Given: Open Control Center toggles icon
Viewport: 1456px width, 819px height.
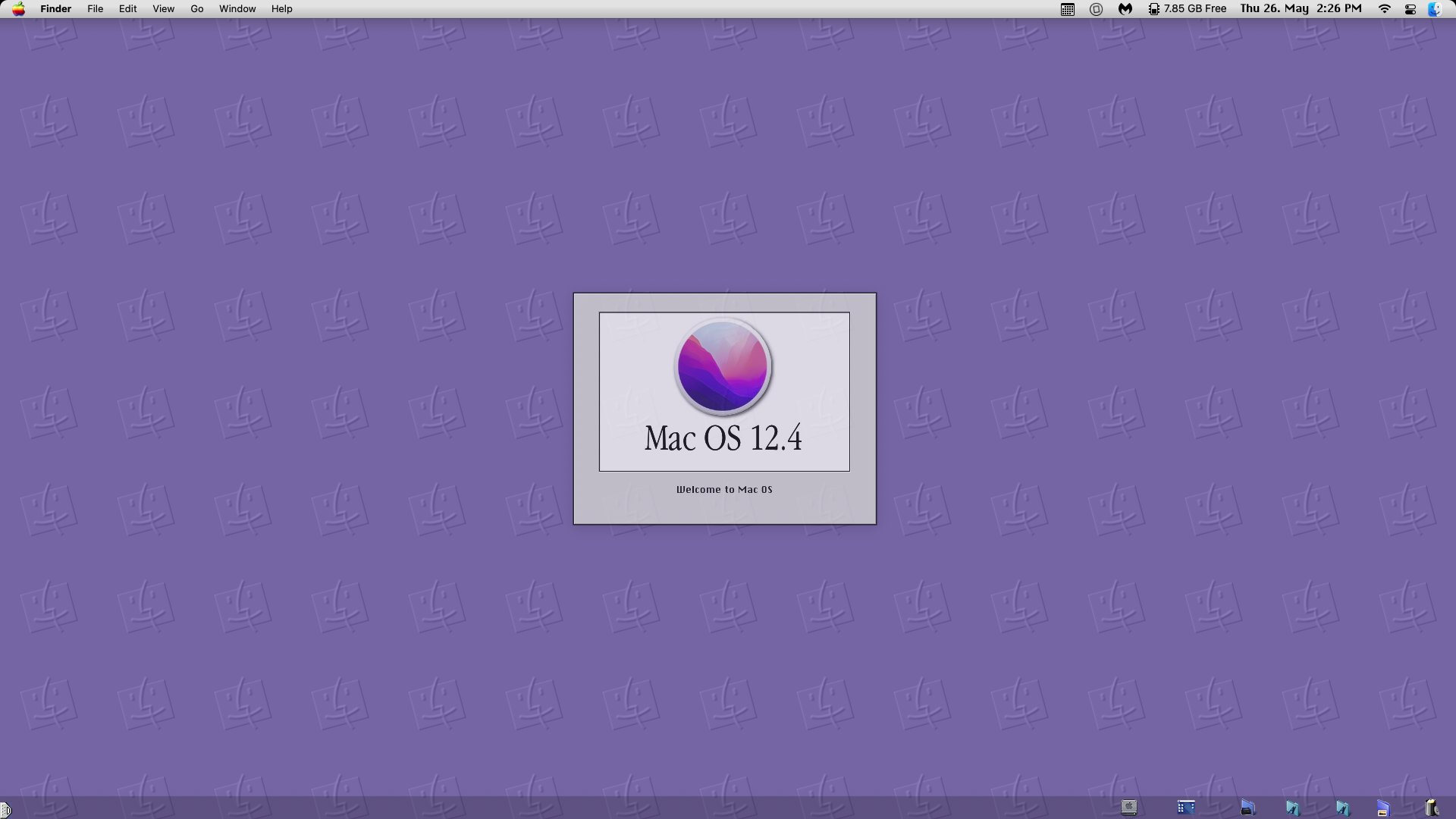Looking at the screenshot, I should click(1410, 9).
